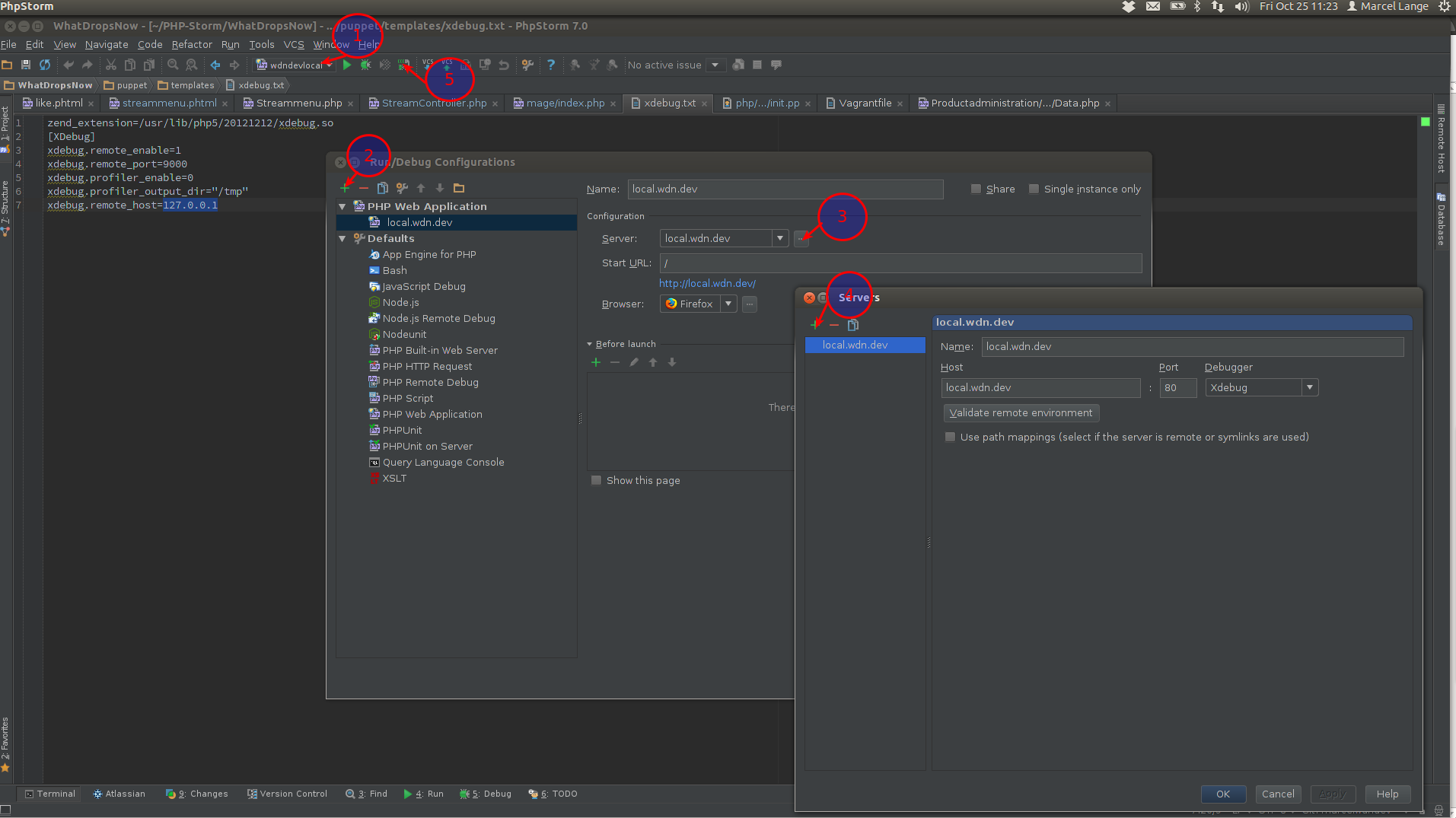The image size is (1456, 818).
Task: Click Cancel in the Servers dialog
Action: point(1278,794)
